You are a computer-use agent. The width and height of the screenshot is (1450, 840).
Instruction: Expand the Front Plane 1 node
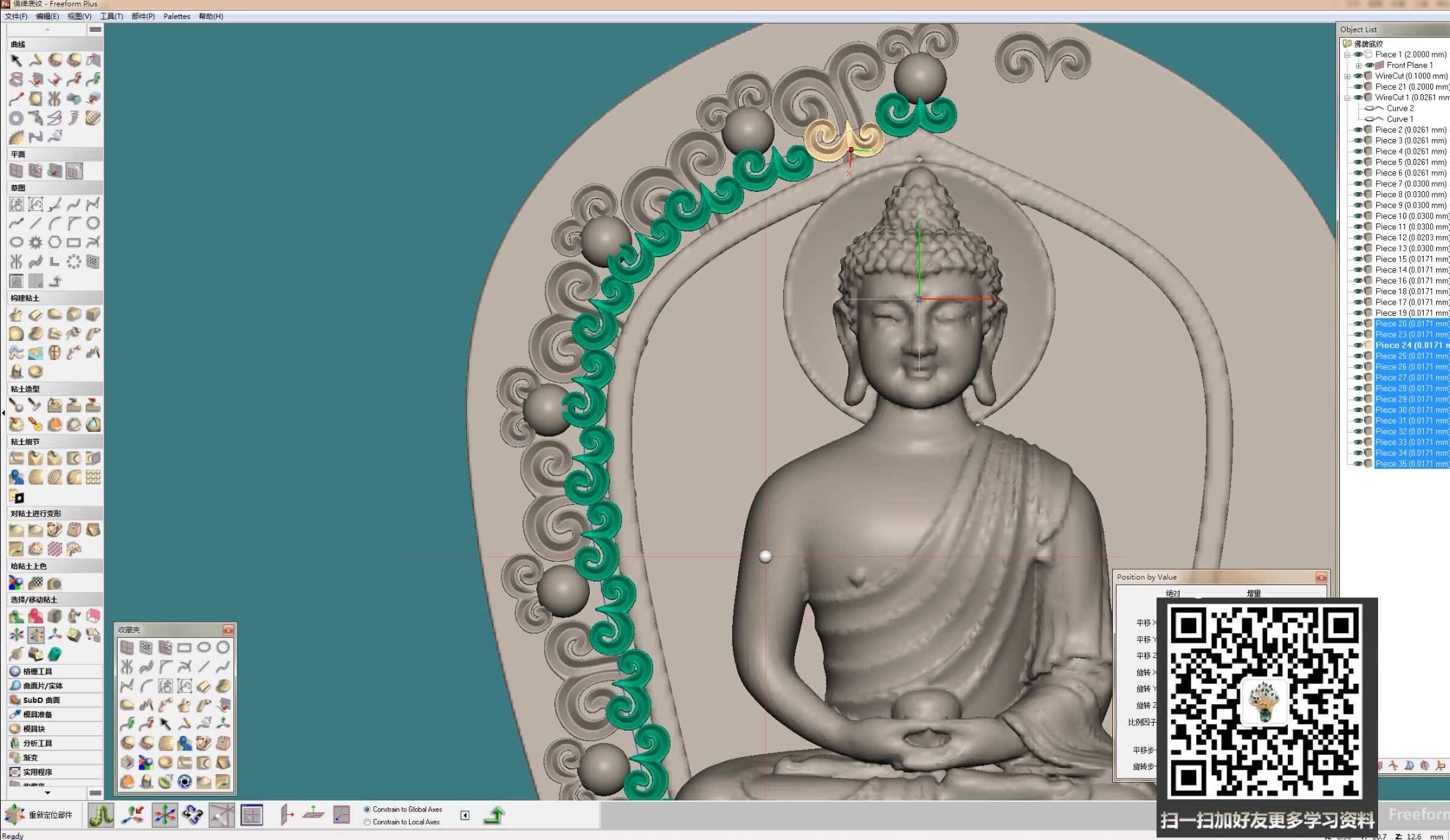pyautogui.click(x=1358, y=65)
